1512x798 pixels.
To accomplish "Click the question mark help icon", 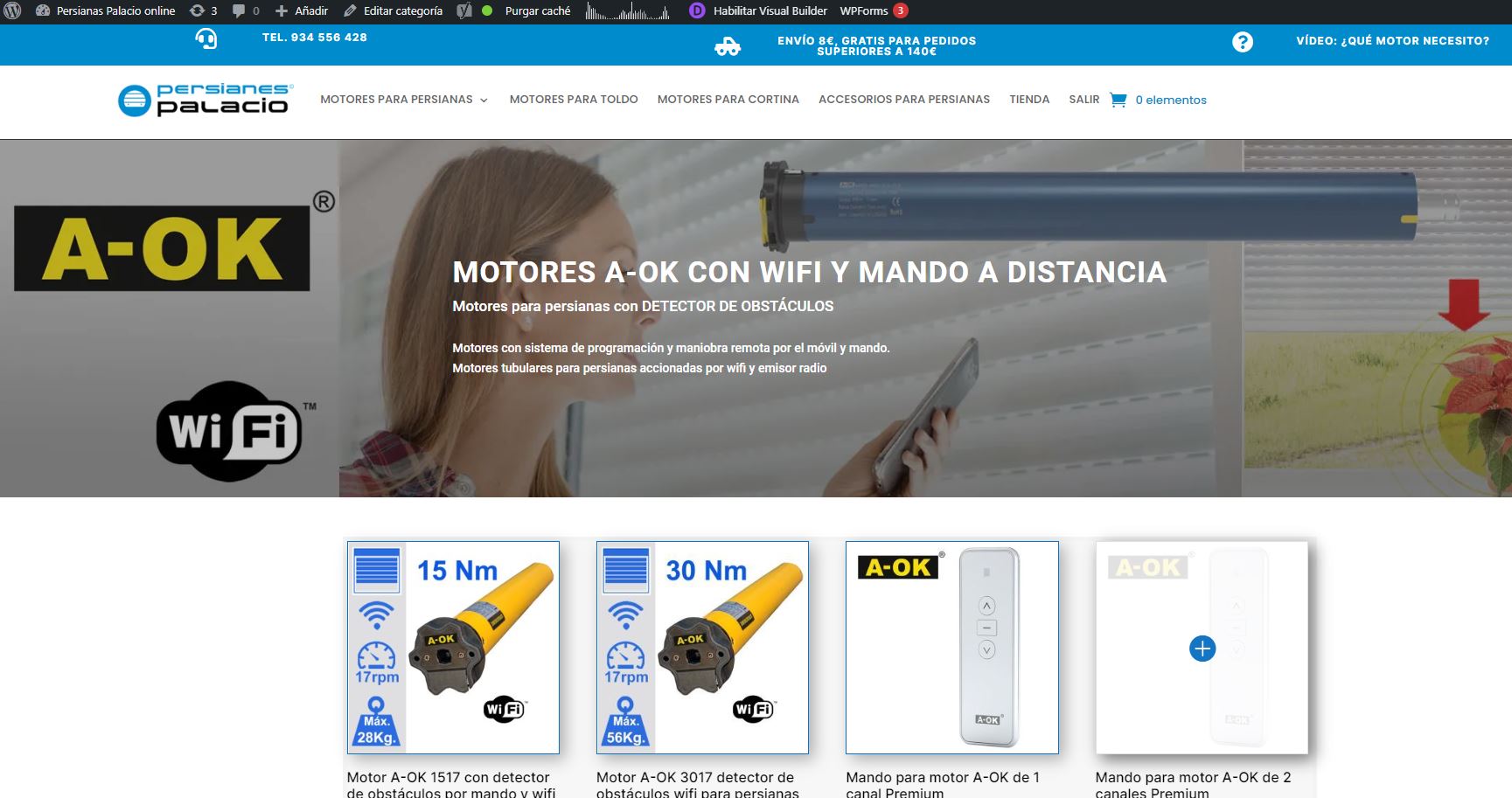I will pos(1243,42).
